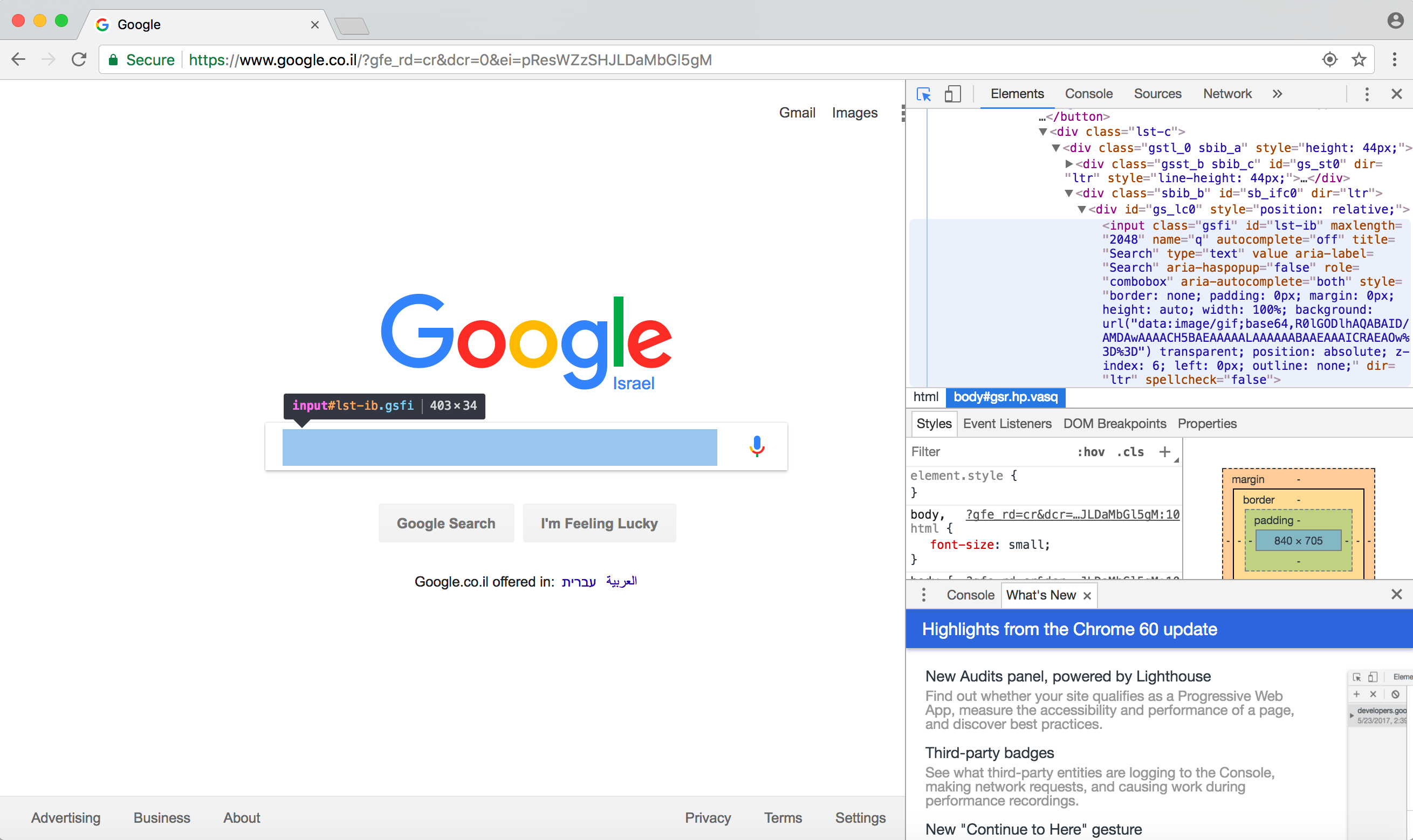This screenshot has height=840, width=1413.
Task: Navigate back with the back arrow
Action: click(x=18, y=59)
